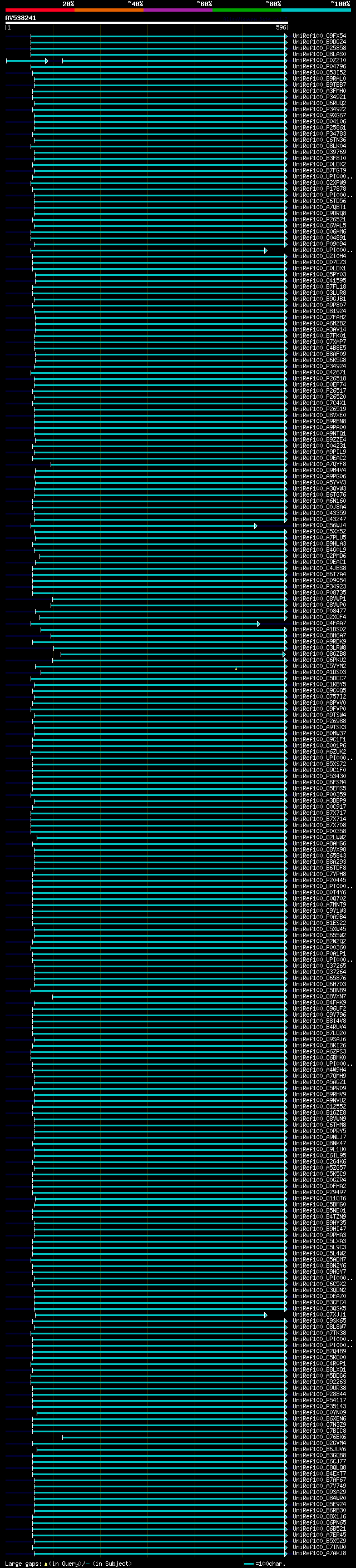The width and height of the screenshot is (356, 1568).
Task: Select hit label UniRef100_P00359
Action: (319, 794)
